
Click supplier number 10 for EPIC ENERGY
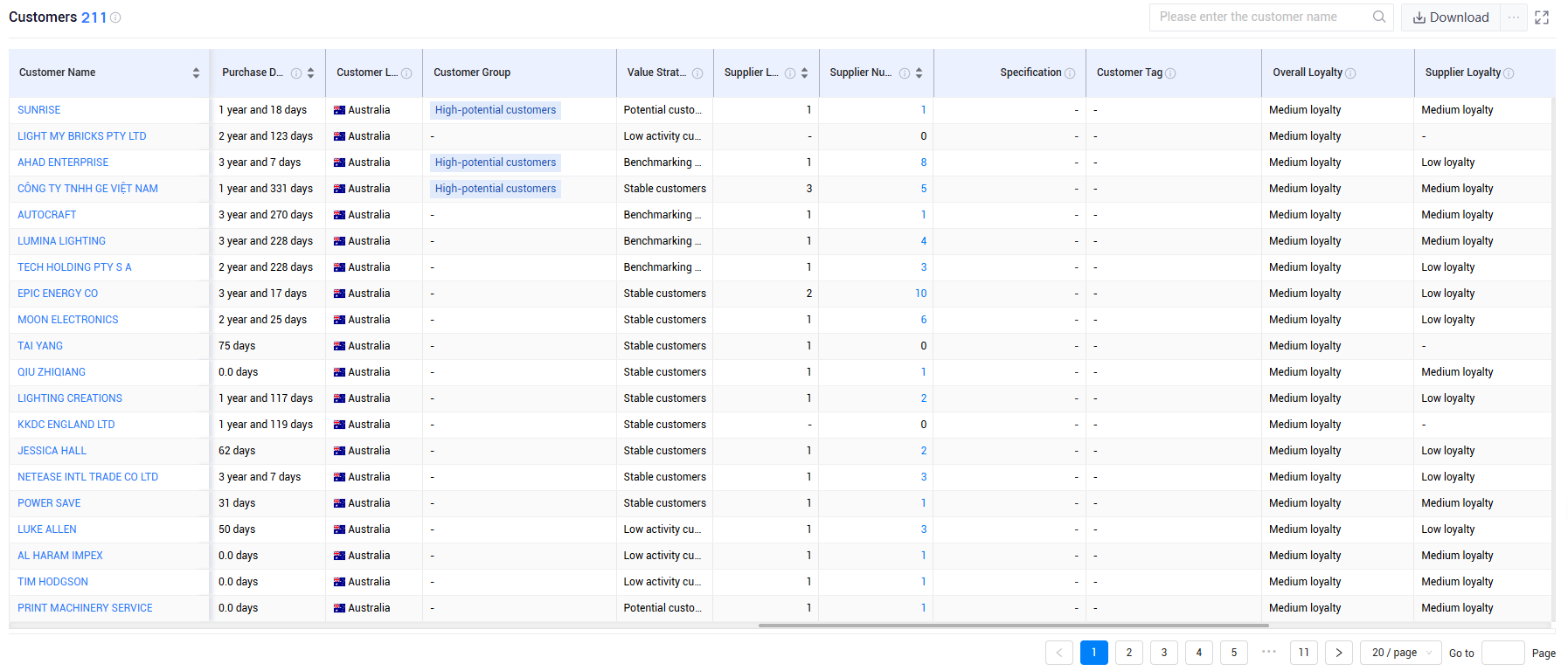920,294
